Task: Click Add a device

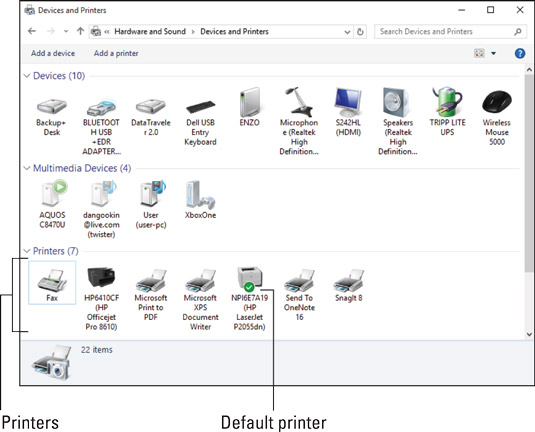Action: (53, 53)
